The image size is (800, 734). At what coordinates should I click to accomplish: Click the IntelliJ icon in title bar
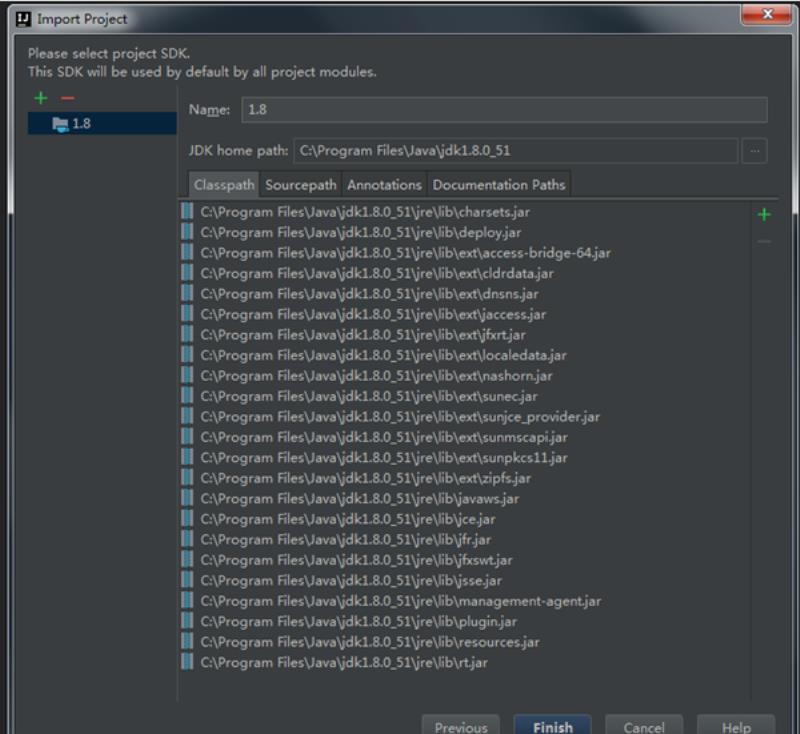tap(23, 19)
